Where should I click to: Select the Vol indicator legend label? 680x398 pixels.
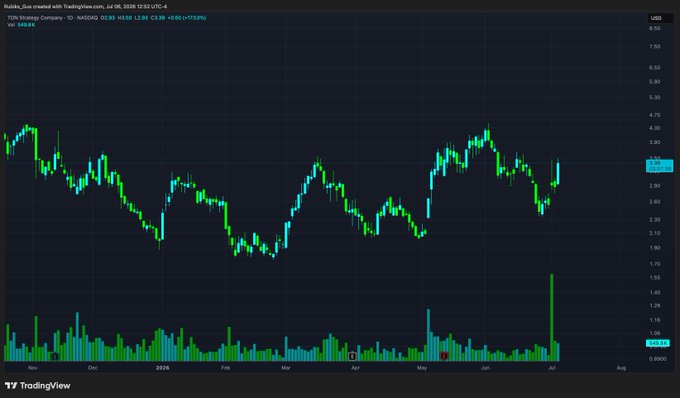coord(11,25)
